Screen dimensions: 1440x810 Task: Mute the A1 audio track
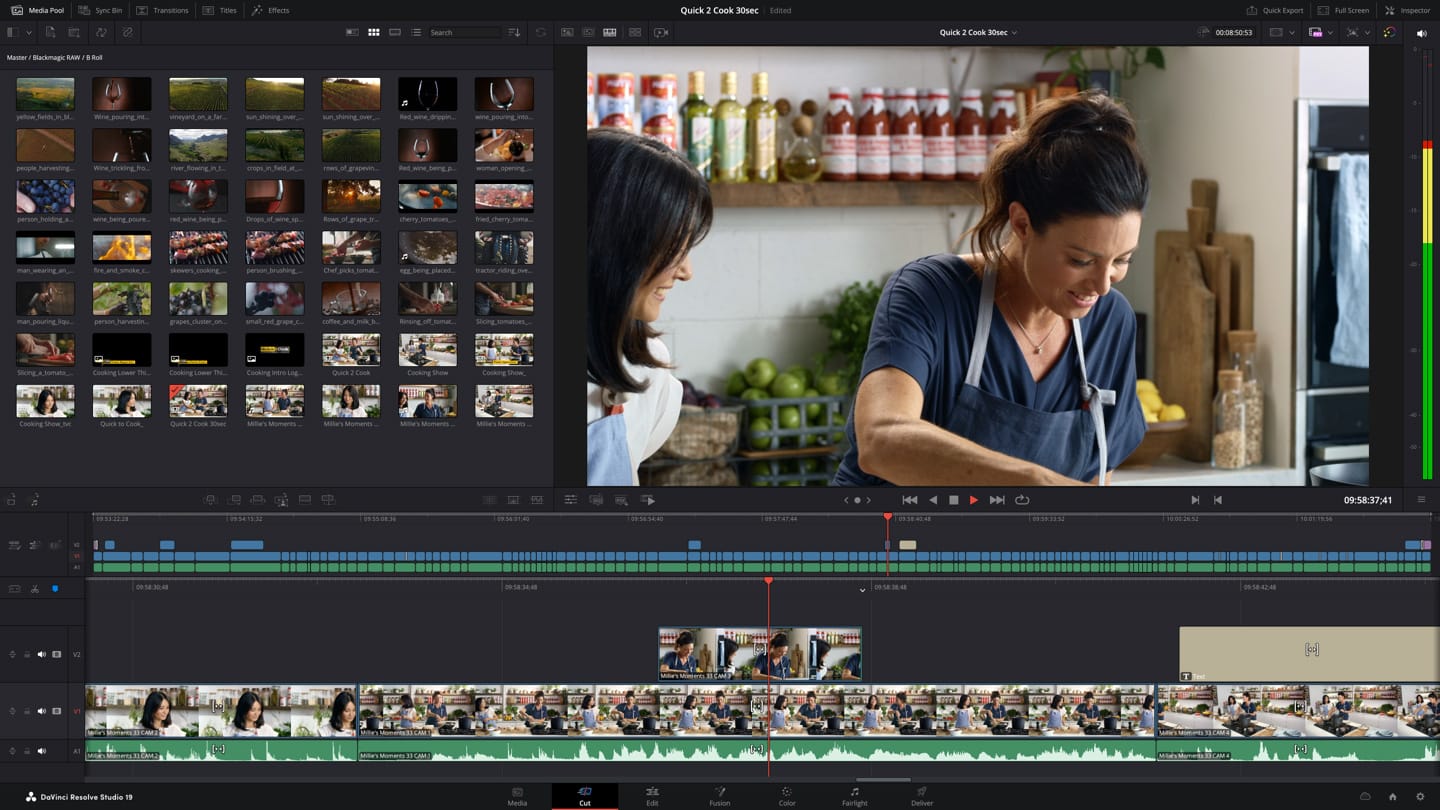click(x=42, y=750)
